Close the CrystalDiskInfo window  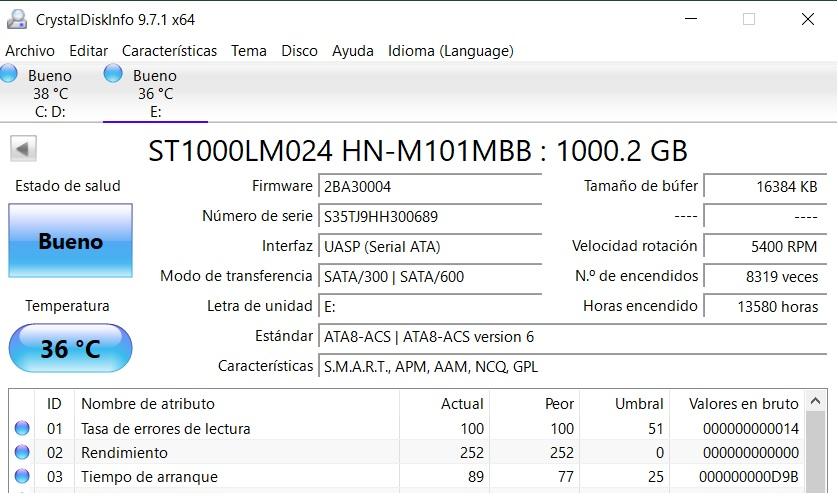(x=808, y=19)
